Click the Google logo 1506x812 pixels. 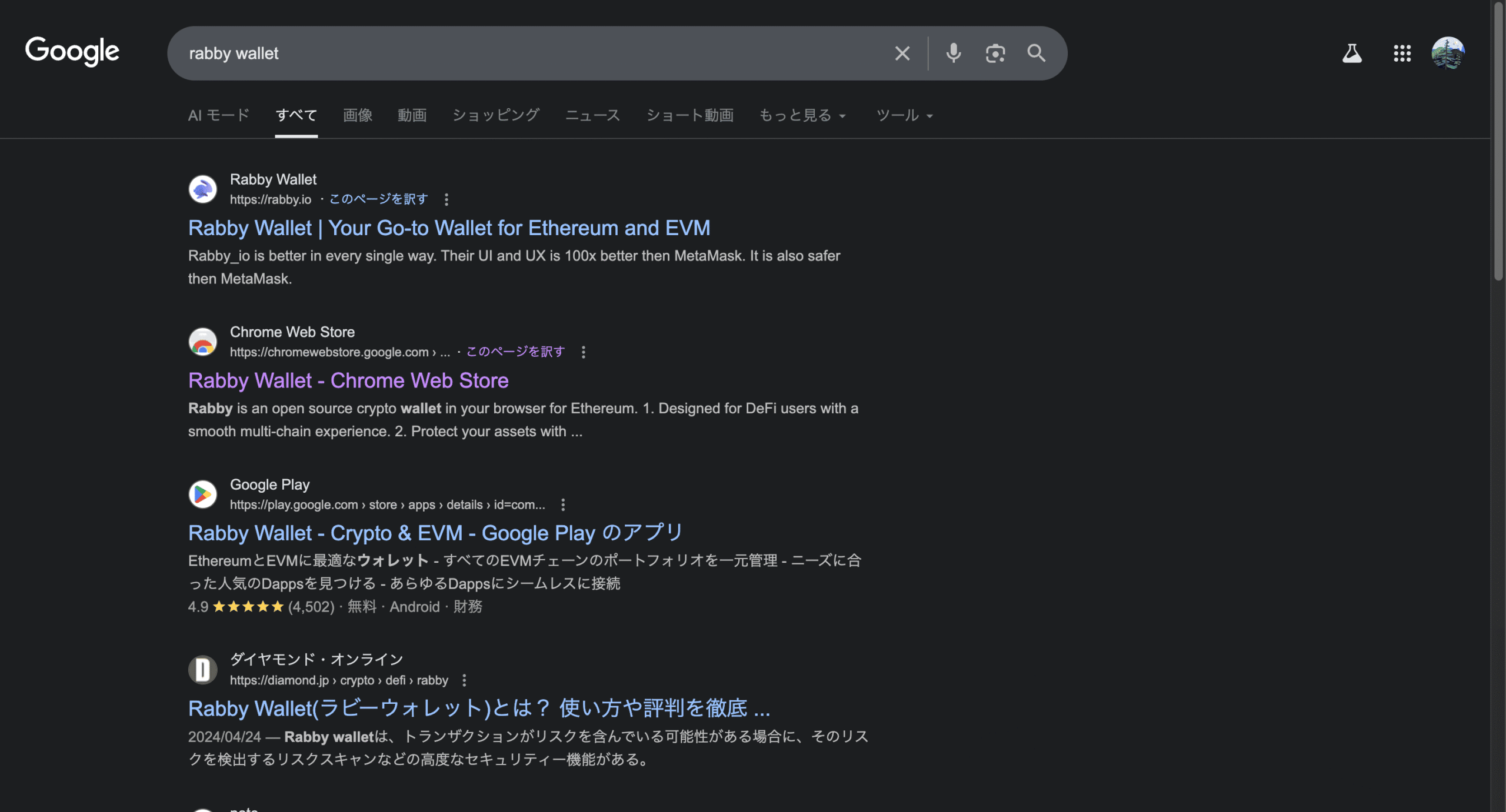[72, 52]
